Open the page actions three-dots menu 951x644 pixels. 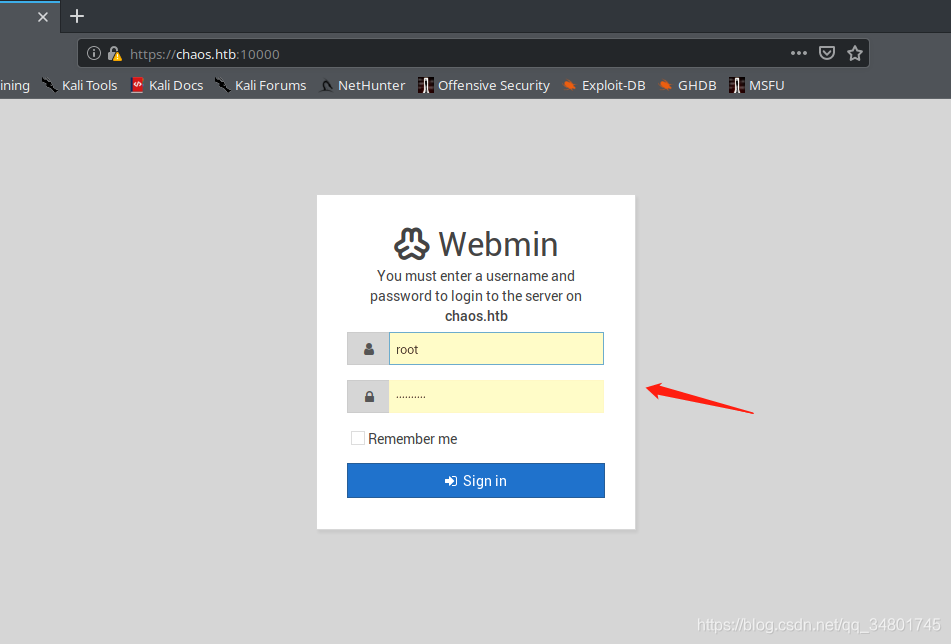[799, 53]
